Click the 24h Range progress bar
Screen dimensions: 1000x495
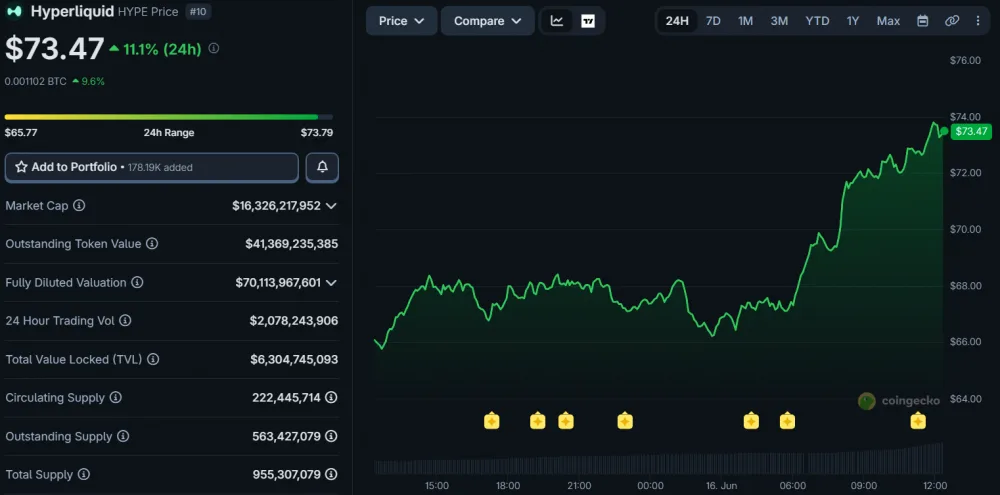(168, 117)
